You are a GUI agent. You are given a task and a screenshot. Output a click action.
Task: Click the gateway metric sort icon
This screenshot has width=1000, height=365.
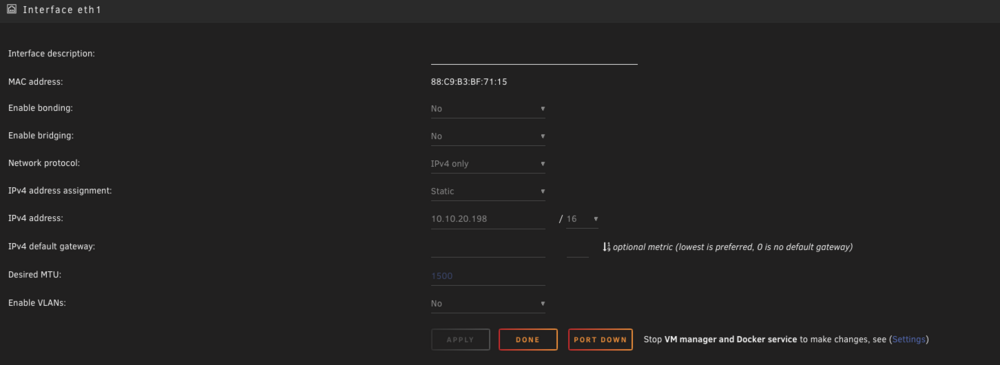607,246
